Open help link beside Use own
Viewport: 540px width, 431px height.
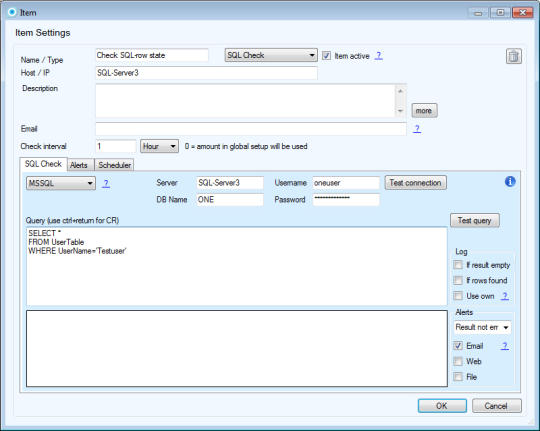pyautogui.click(x=505, y=296)
